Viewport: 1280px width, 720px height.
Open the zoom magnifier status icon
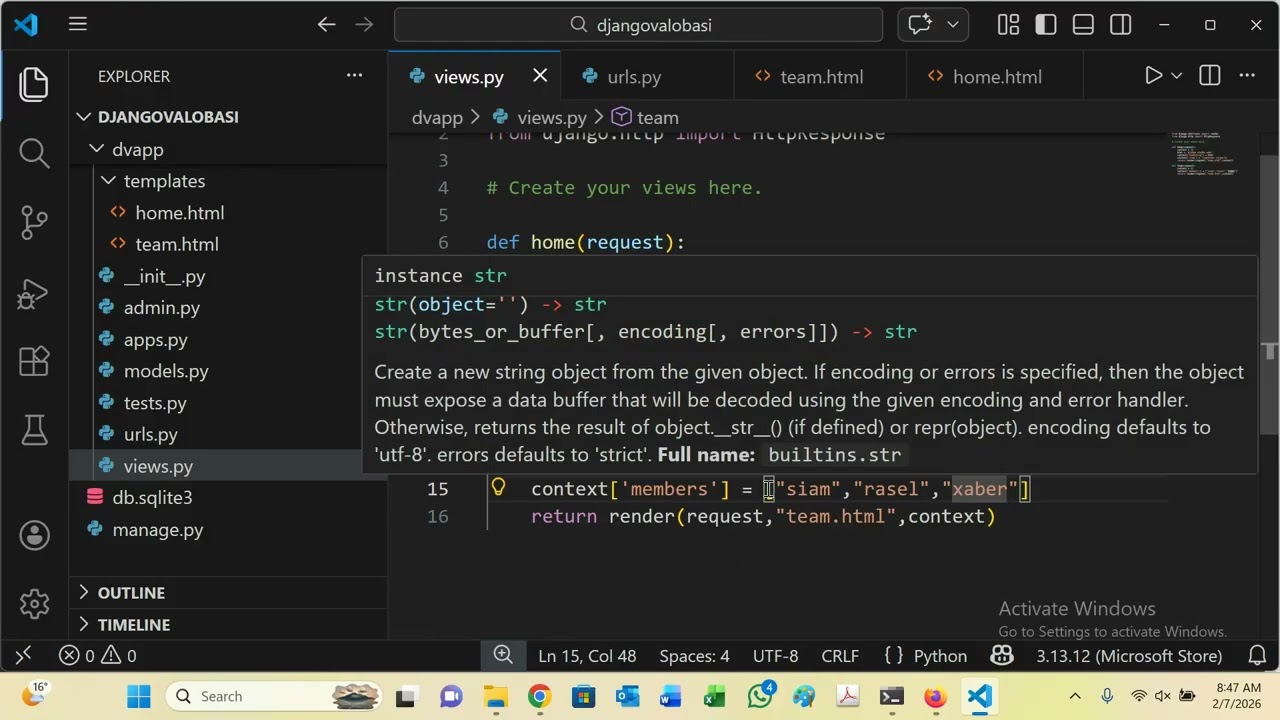(503, 656)
